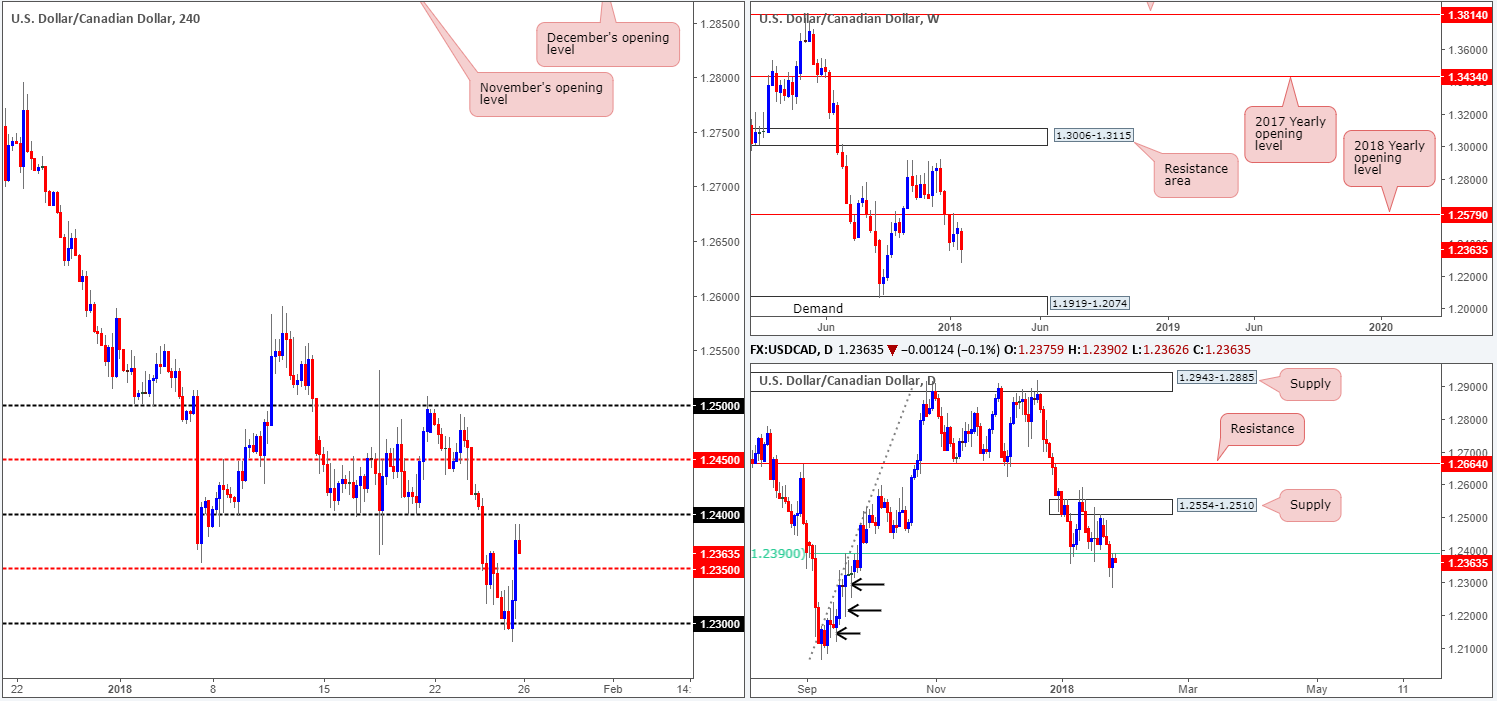Viewport: 1497px width, 701px height.
Task: Click 1.26500 on the 240 chart price axis
Action: point(722,242)
